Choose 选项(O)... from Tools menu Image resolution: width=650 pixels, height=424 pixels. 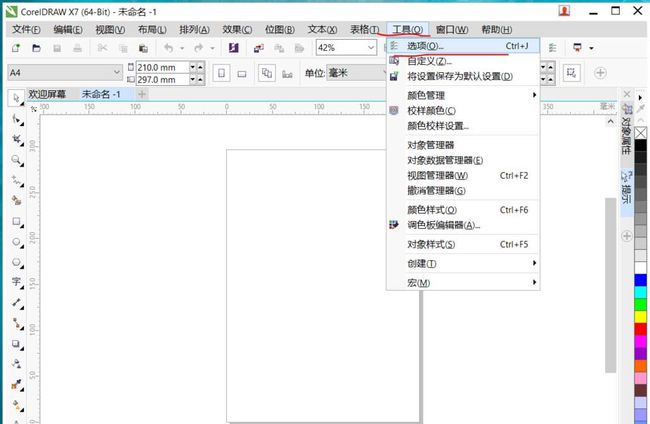pos(463,46)
